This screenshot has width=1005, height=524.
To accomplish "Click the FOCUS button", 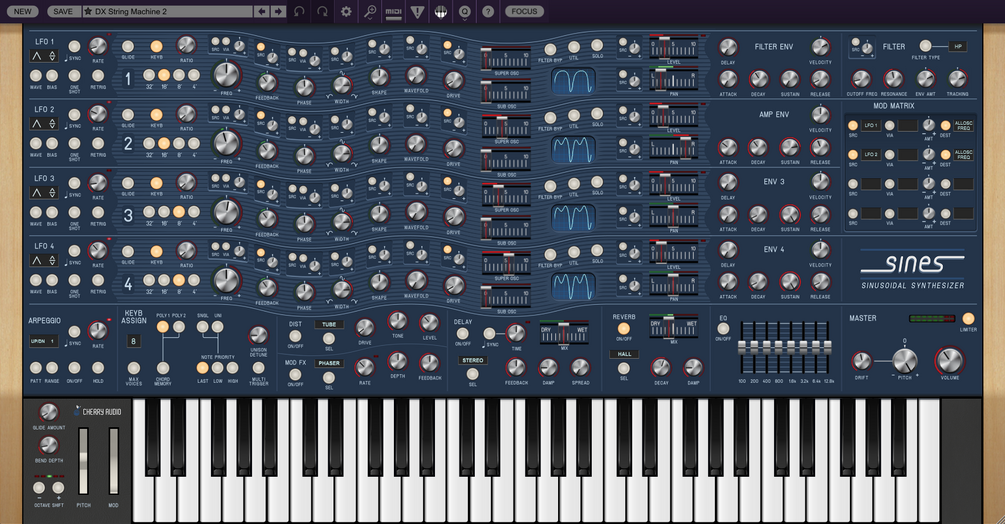I will pyautogui.click(x=524, y=11).
